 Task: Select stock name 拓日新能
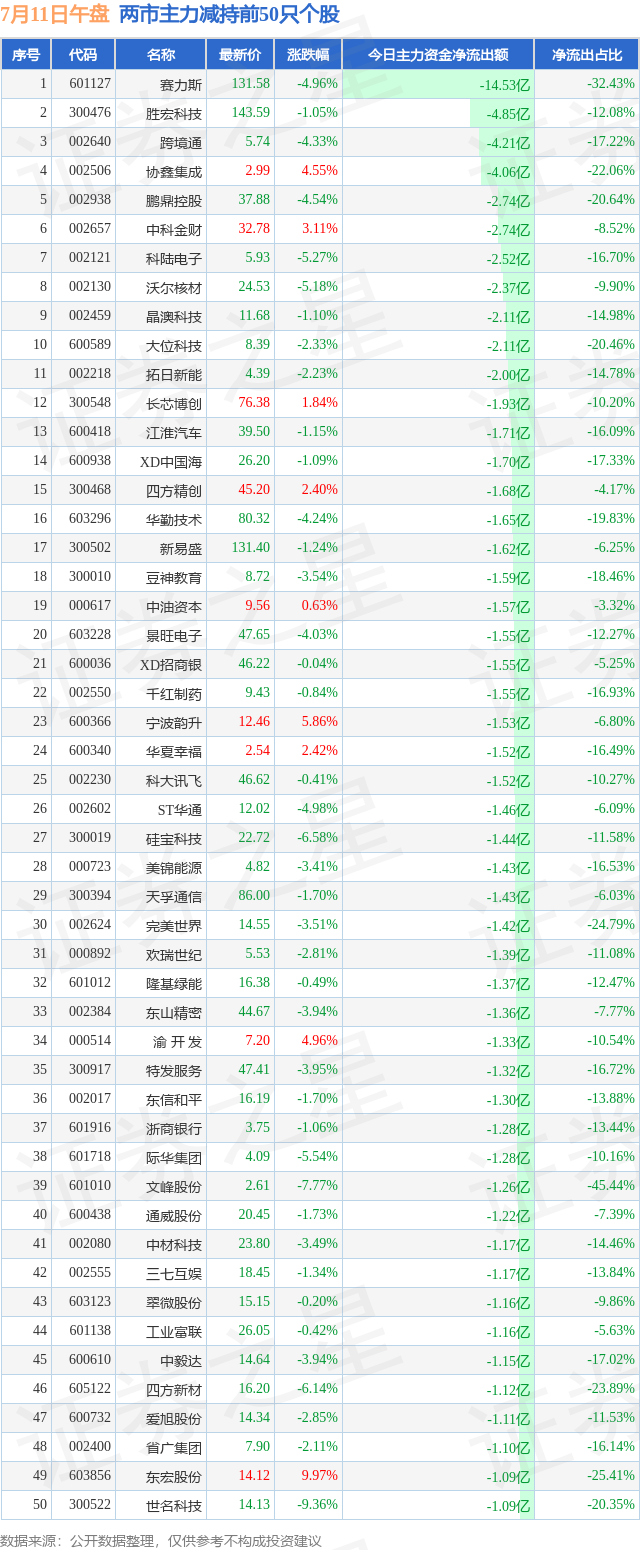(x=174, y=374)
